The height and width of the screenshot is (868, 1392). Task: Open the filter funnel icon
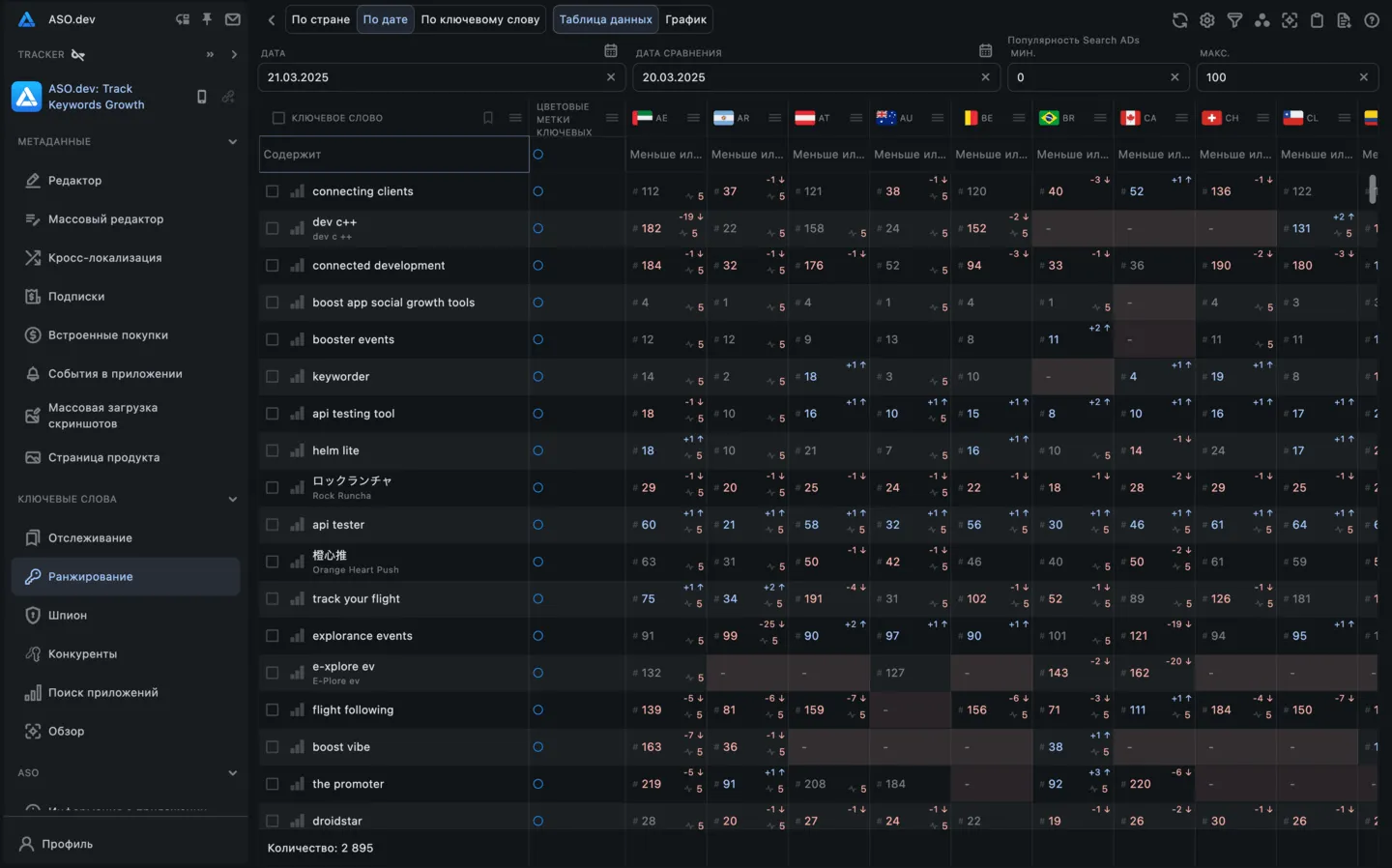click(x=1234, y=20)
